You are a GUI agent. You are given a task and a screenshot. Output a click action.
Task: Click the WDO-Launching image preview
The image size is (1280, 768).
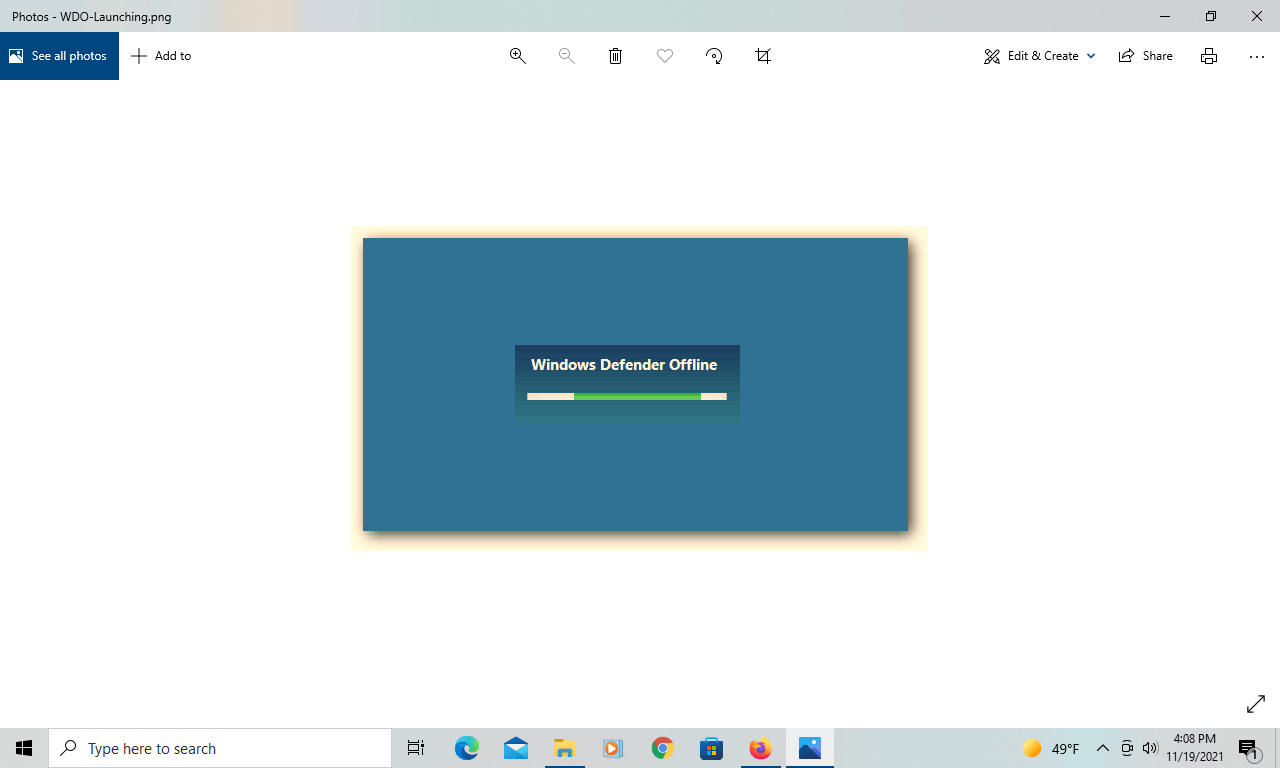point(639,388)
